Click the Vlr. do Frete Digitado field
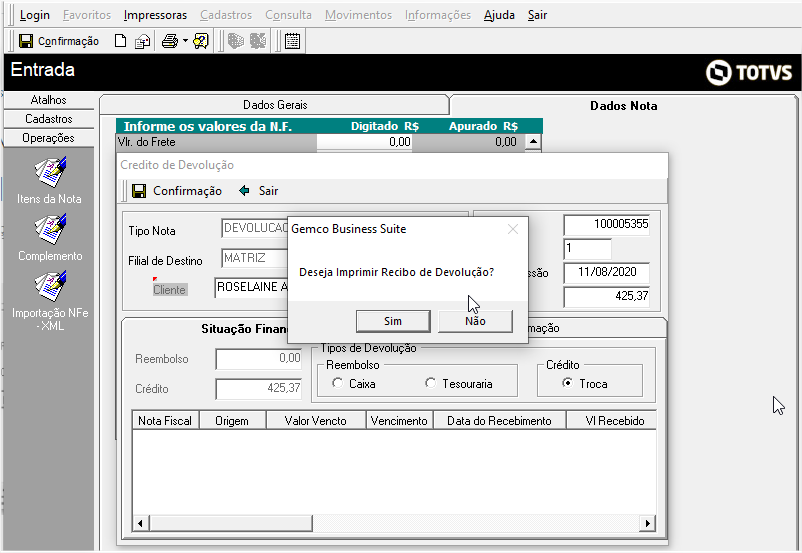This screenshot has width=802, height=553. click(x=364, y=142)
